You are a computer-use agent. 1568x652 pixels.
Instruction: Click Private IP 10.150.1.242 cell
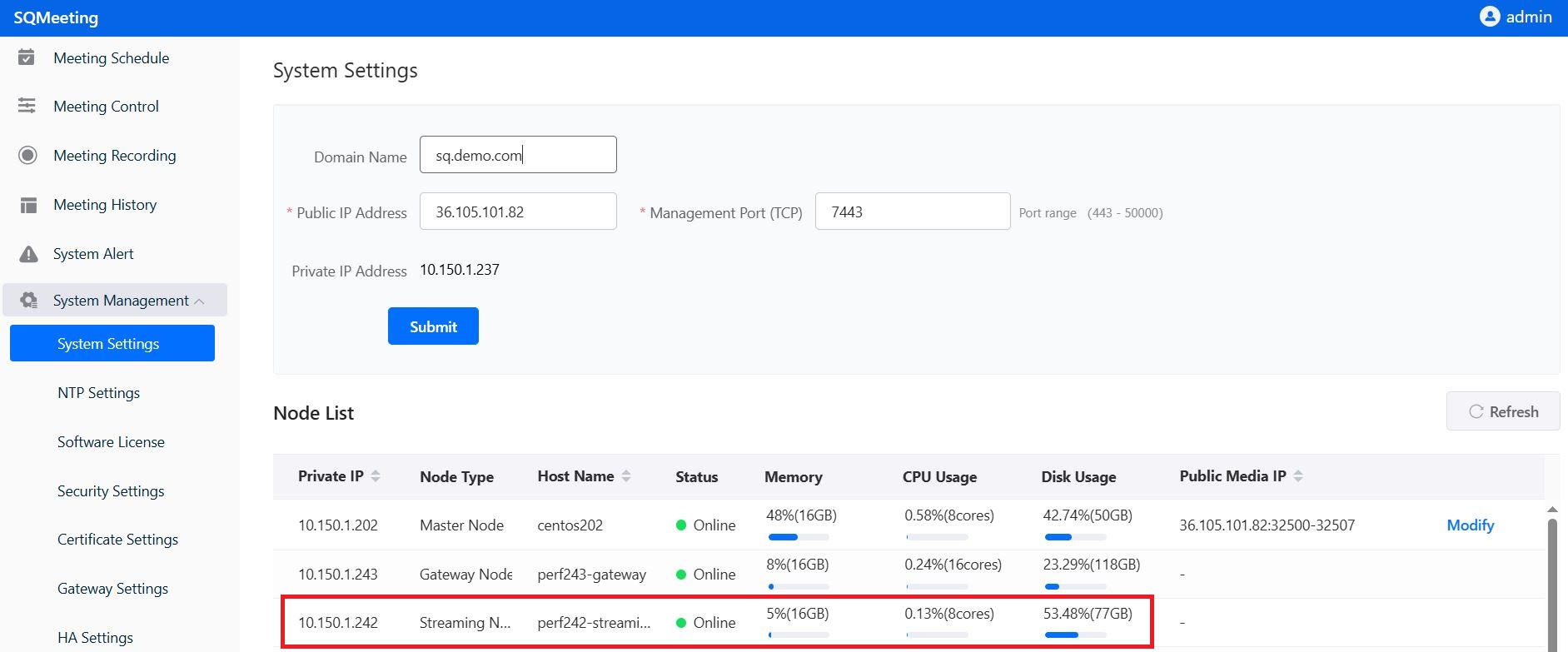(x=338, y=622)
